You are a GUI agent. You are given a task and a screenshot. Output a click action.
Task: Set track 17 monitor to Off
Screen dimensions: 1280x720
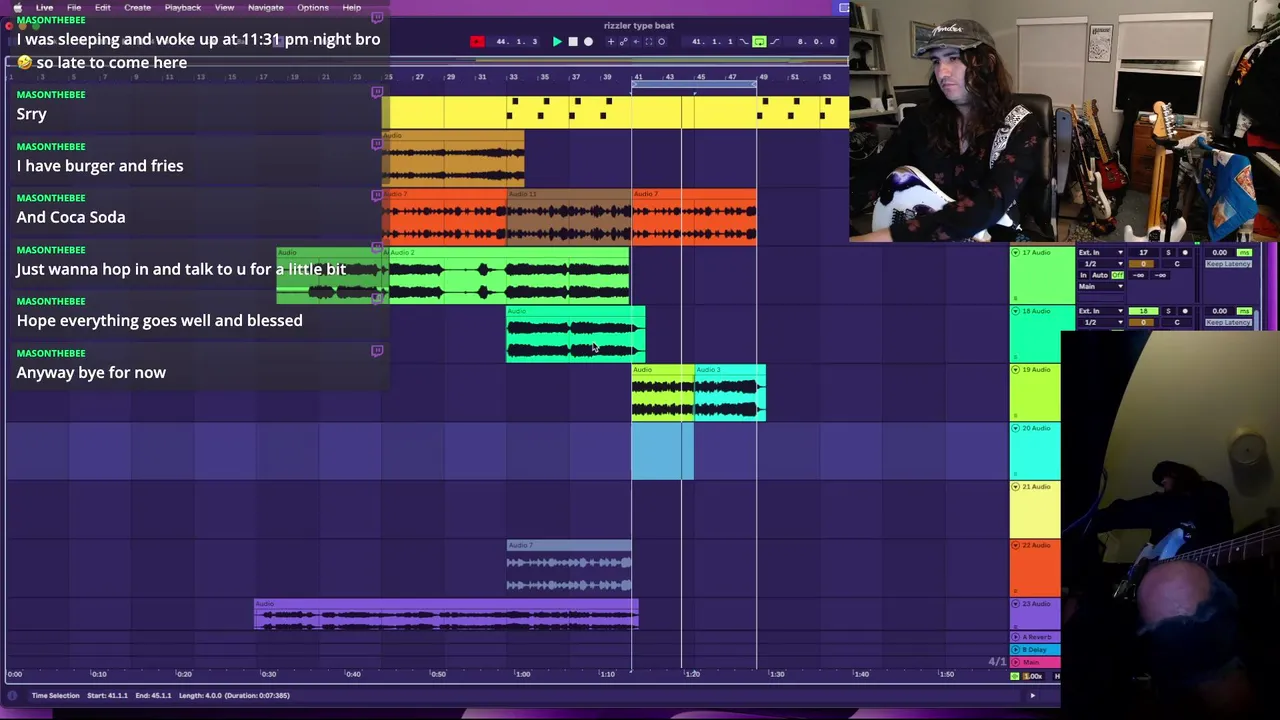pyautogui.click(x=1118, y=275)
